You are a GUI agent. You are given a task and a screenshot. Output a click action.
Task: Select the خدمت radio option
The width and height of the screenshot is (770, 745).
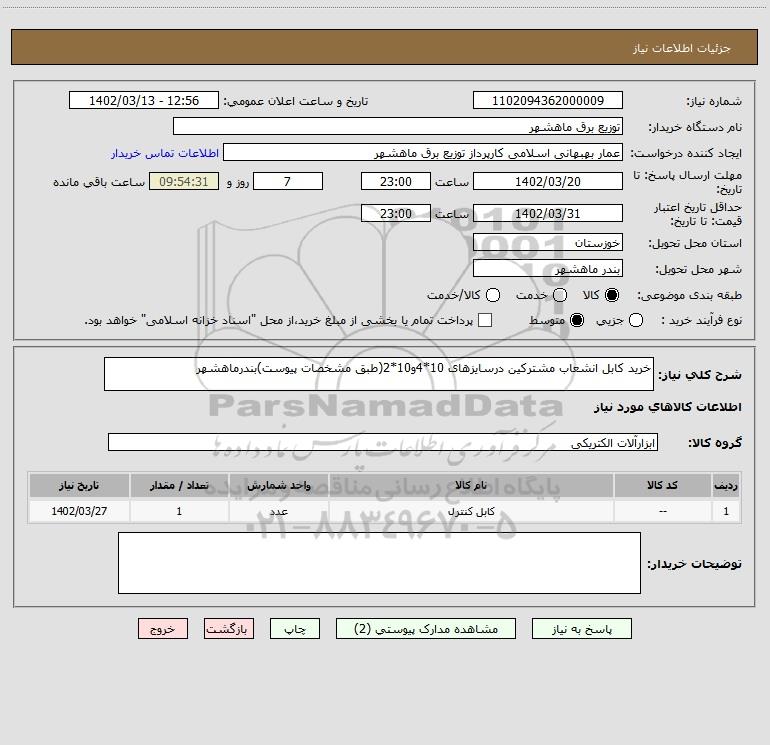pos(560,295)
